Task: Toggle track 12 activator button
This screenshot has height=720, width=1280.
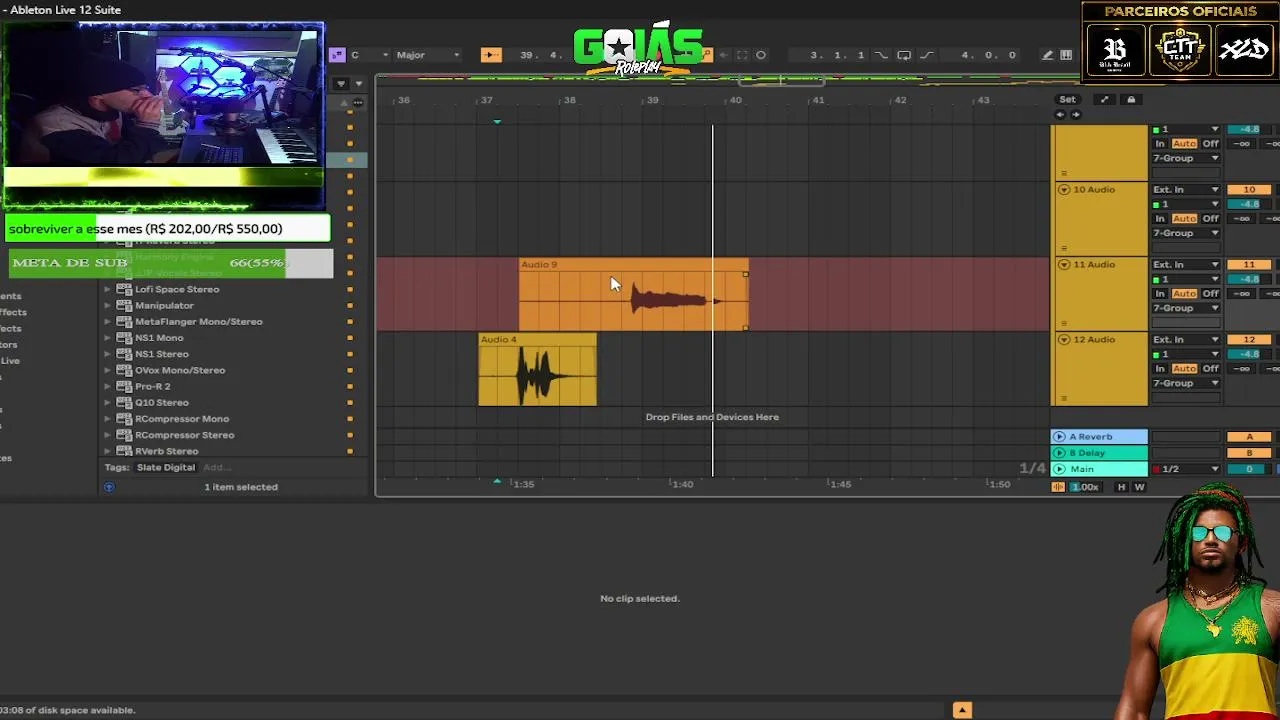Action: (1249, 340)
